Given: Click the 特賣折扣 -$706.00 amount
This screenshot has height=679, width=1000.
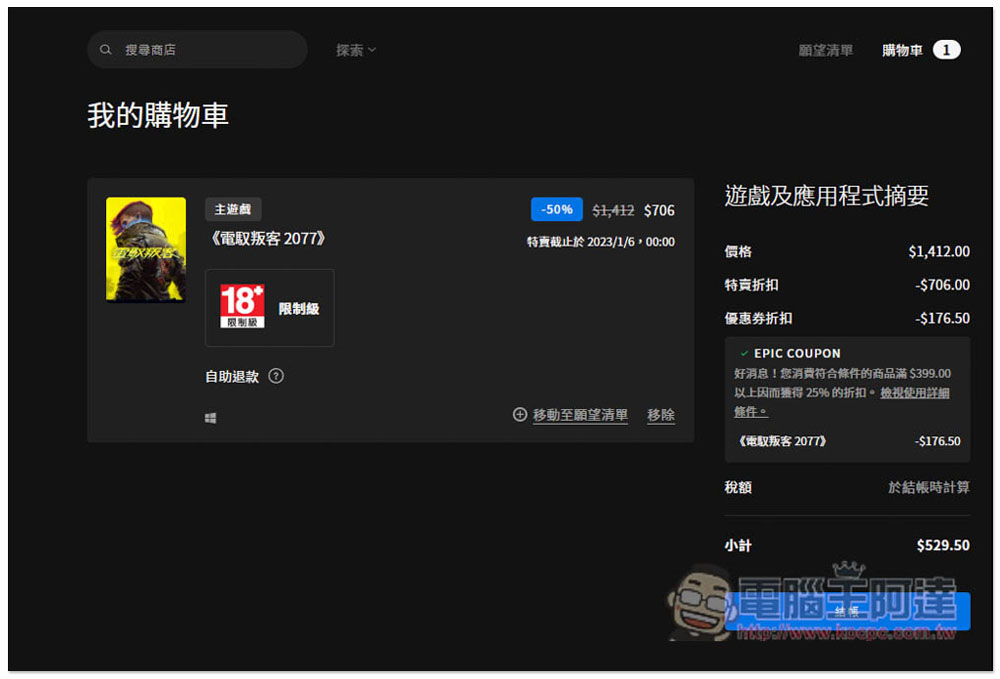Looking at the screenshot, I should click(943, 285).
